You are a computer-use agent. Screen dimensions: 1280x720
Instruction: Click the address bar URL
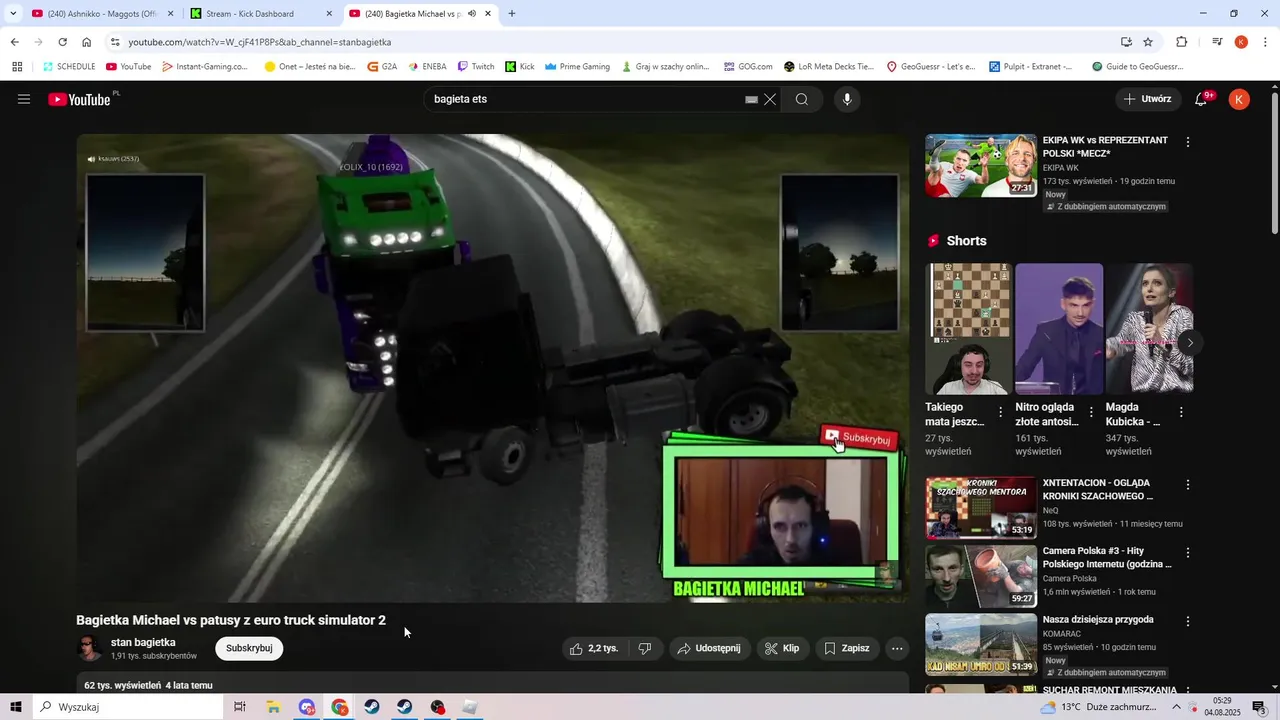260,42
